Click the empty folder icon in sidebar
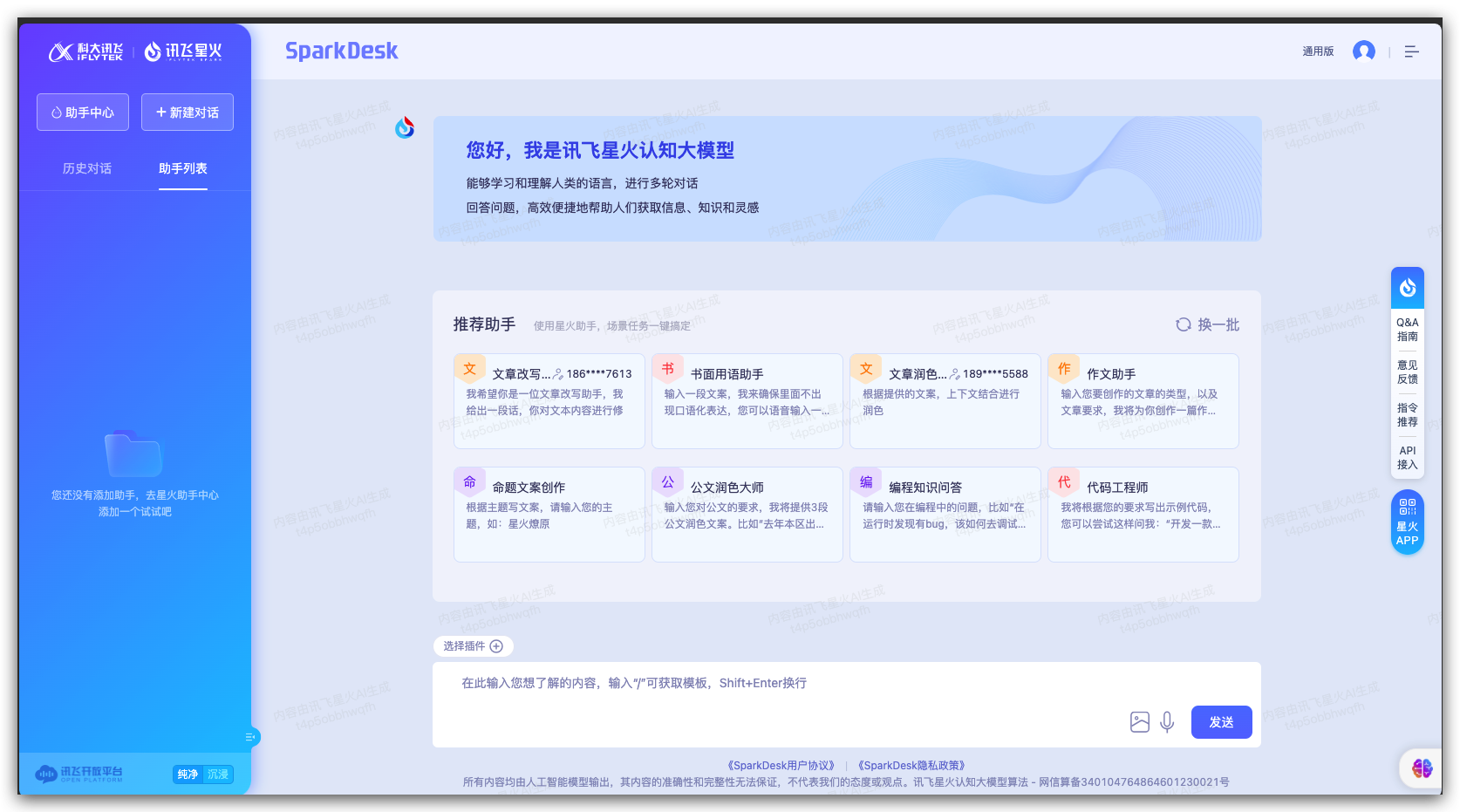The height and width of the screenshot is (812, 1460). [x=133, y=453]
